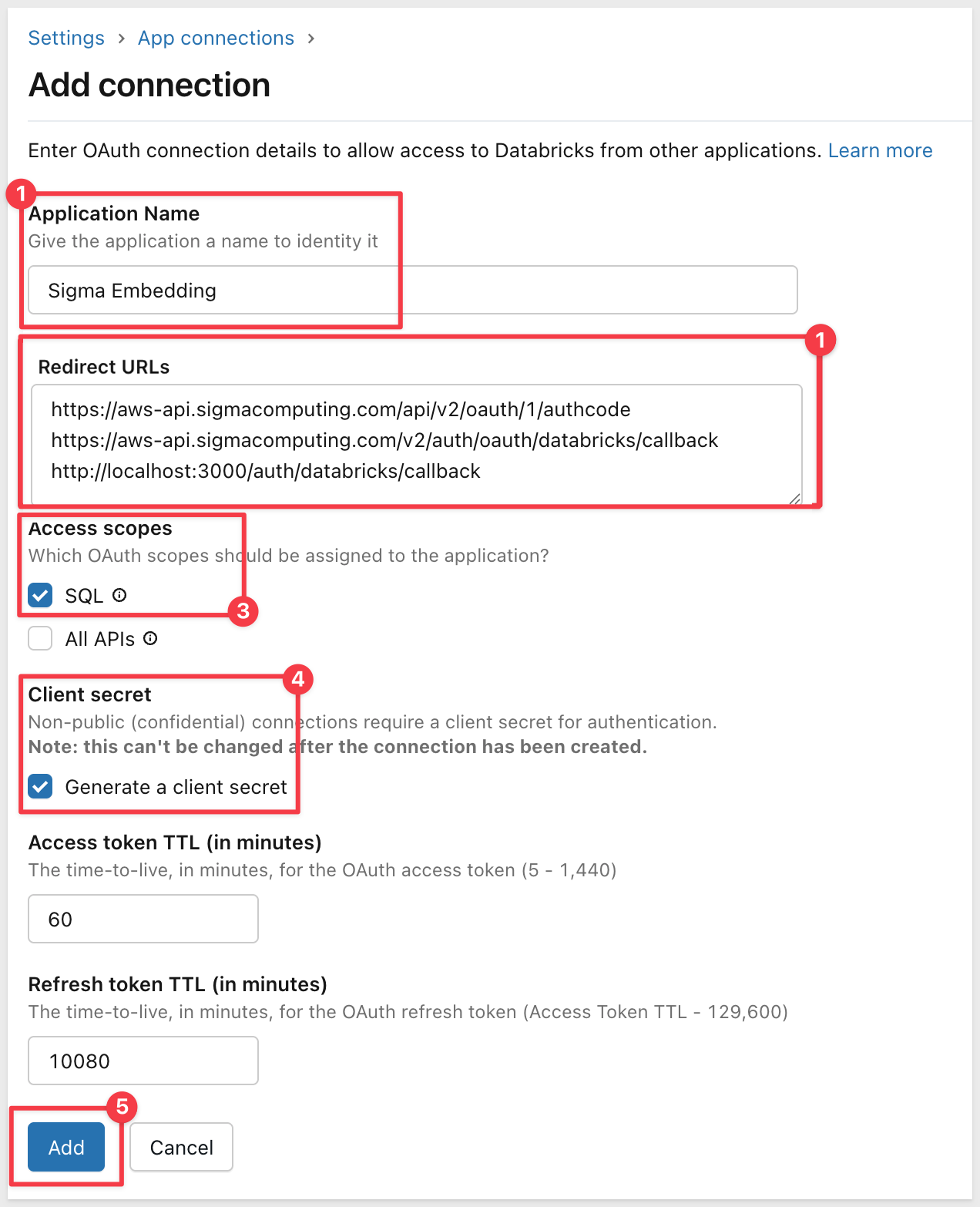980x1207 pixels.
Task: Open the Learn more link
Action: pos(880,150)
